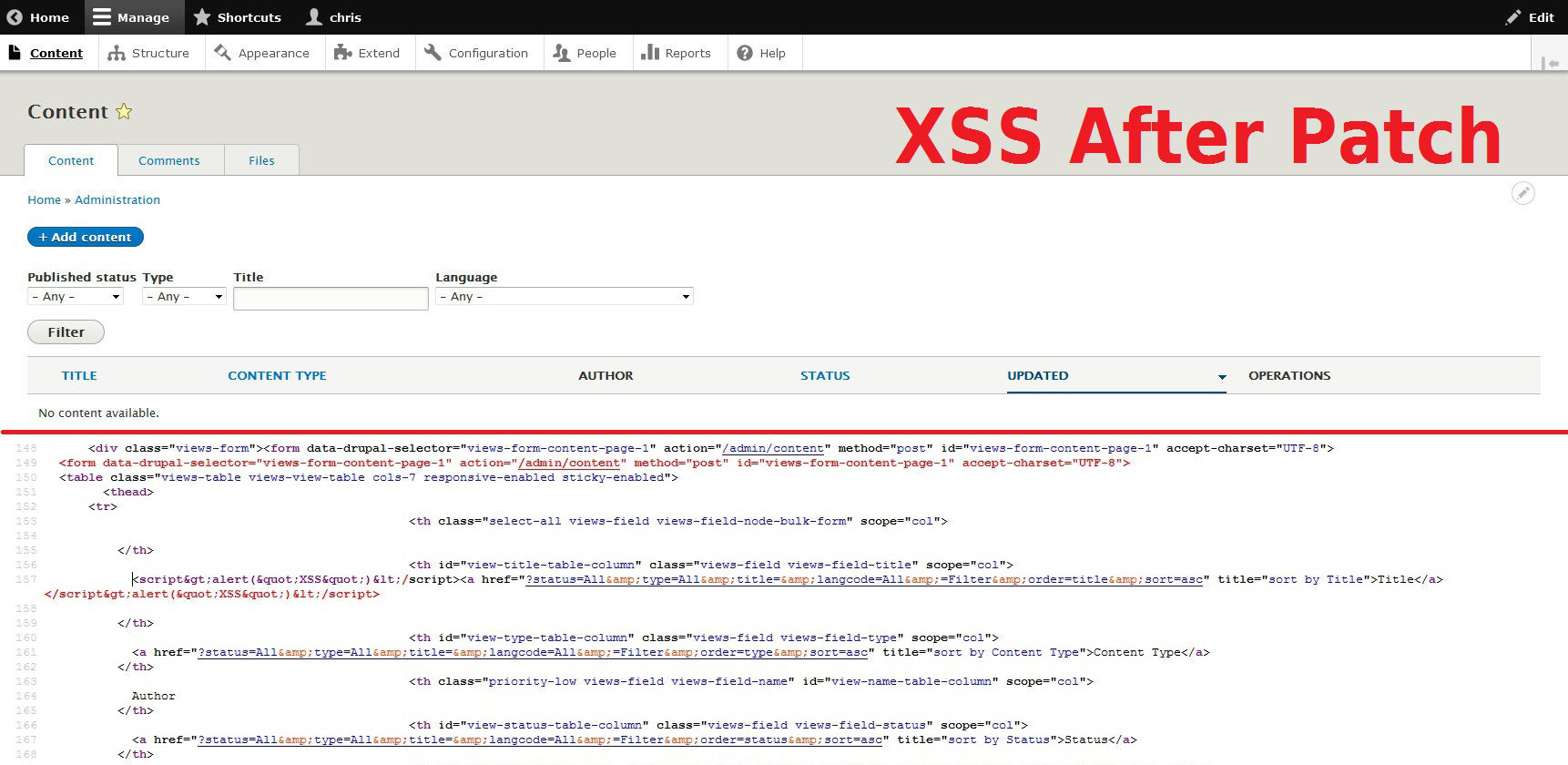Open the People menu
1568x765 pixels.
585,53
